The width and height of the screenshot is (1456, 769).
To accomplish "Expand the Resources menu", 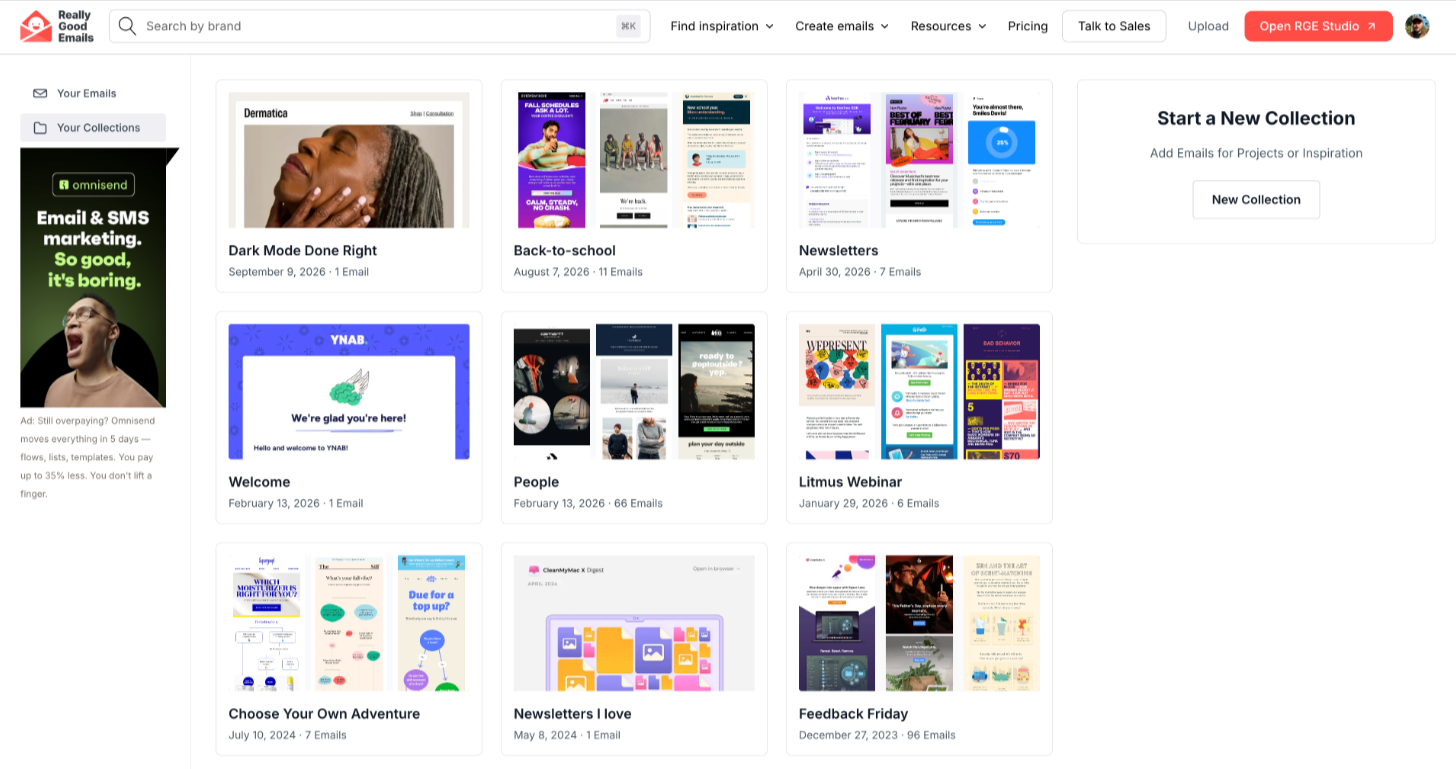I will [x=948, y=26].
